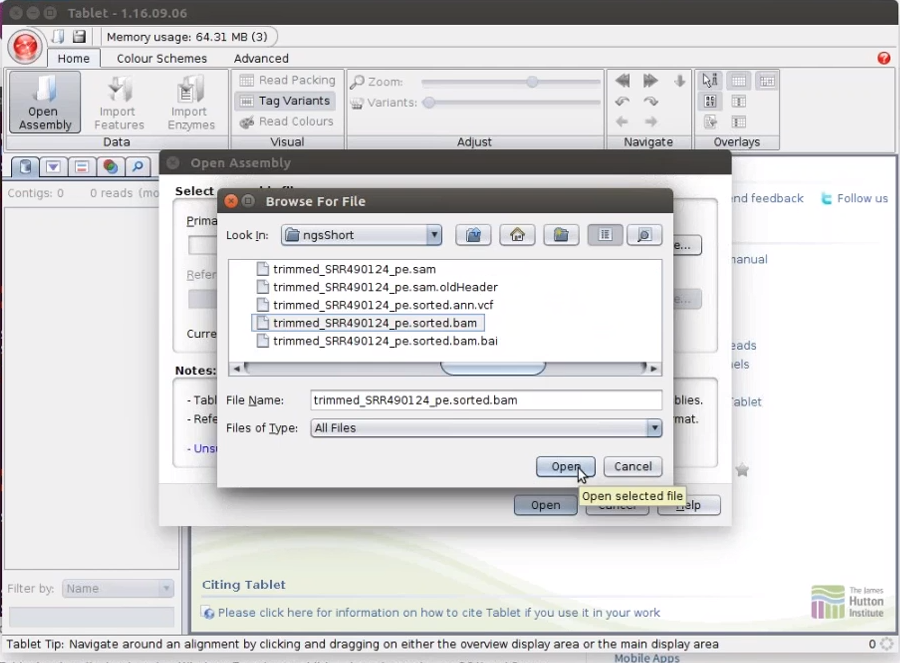This screenshot has width=900, height=663.
Task: Click the forward arrow in Navigate group
Action: click(x=650, y=122)
